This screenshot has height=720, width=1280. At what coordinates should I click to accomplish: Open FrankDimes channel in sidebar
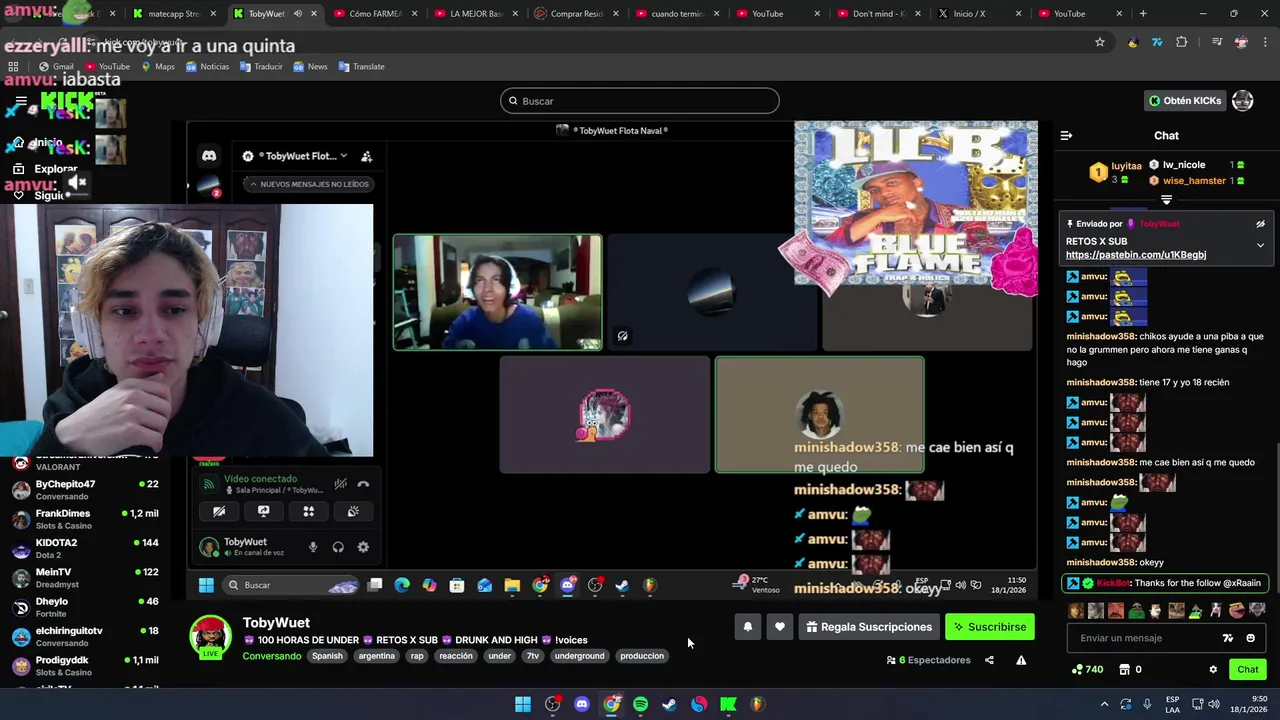point(85,519)
